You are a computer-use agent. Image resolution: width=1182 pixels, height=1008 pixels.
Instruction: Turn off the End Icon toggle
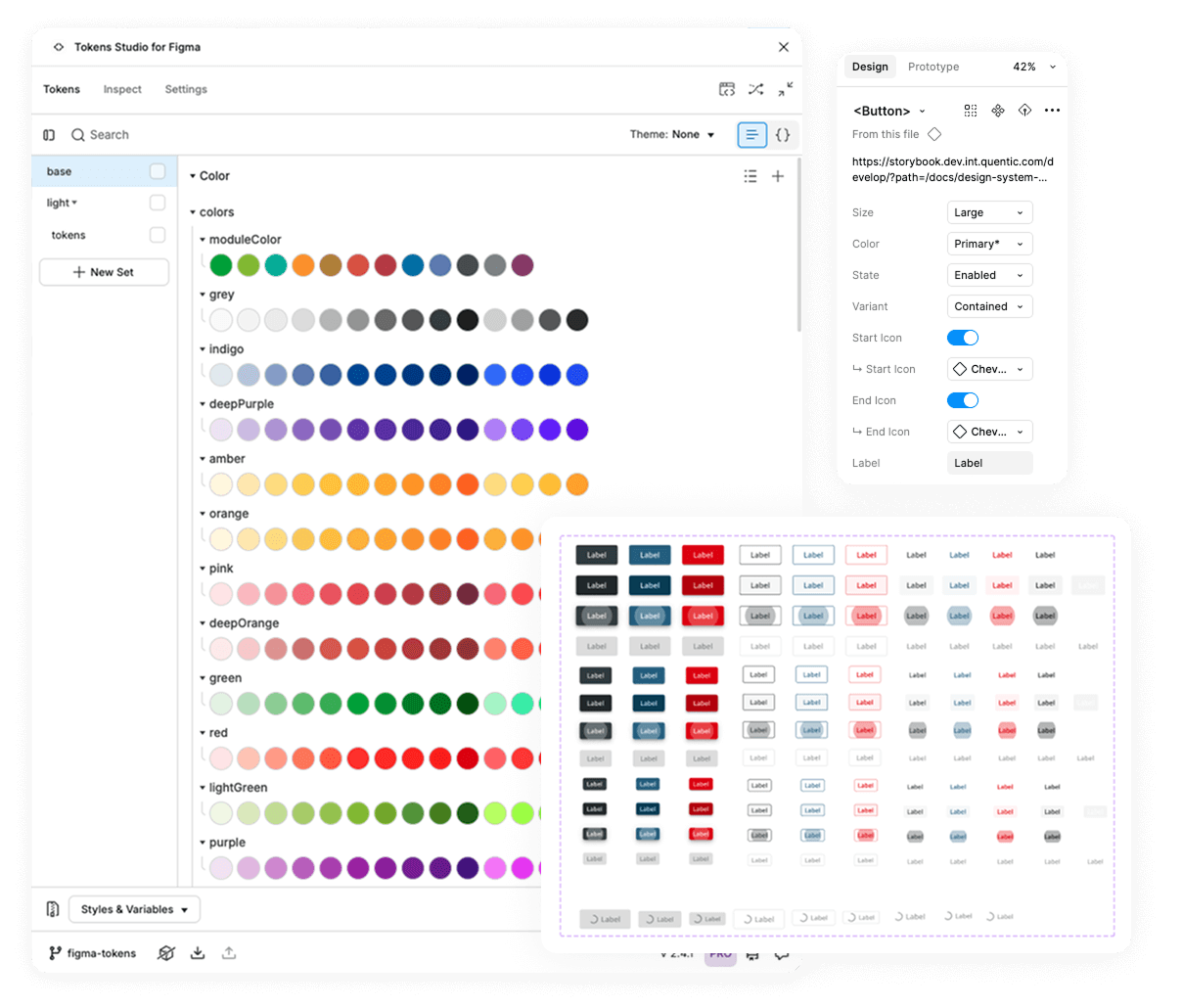962,399
